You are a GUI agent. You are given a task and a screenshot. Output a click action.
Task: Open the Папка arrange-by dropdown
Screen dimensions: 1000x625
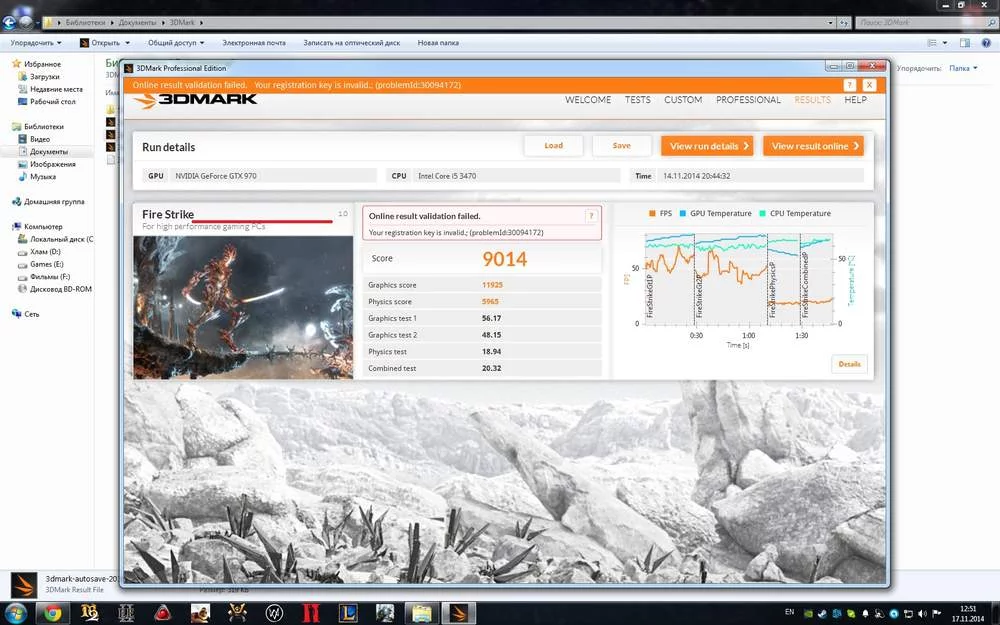[x=963, y=68]
